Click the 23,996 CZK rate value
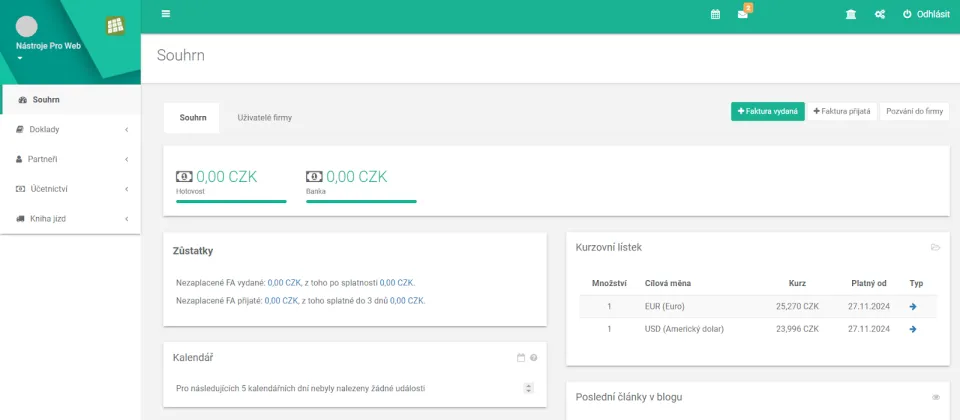Viewport: 960px width, 420px height. click(797, 329)
